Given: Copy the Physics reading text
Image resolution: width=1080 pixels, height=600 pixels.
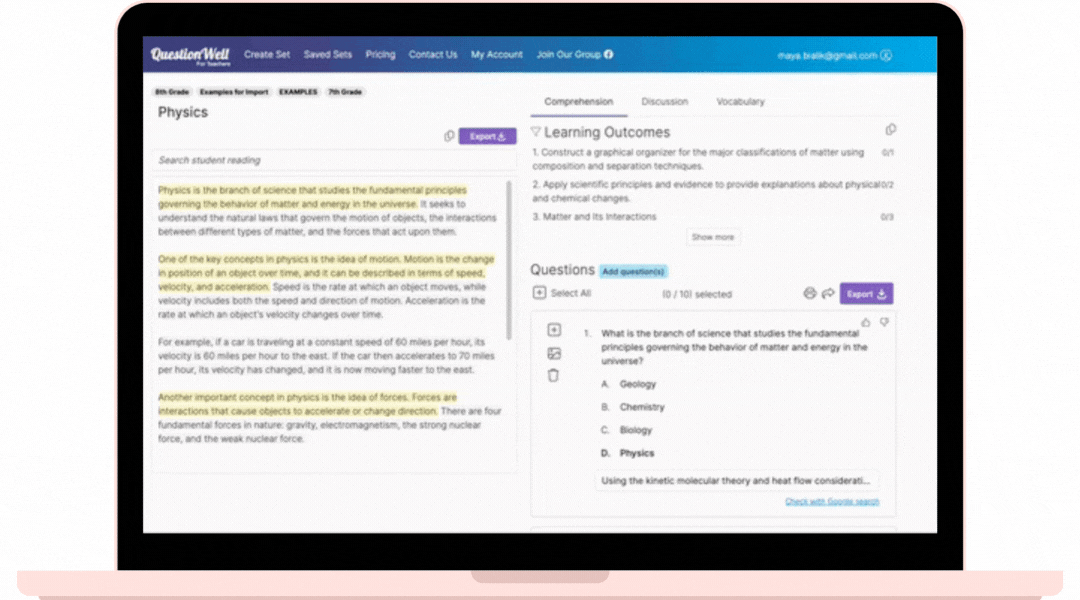Looking at the screenshot, I should pos(449,137).
